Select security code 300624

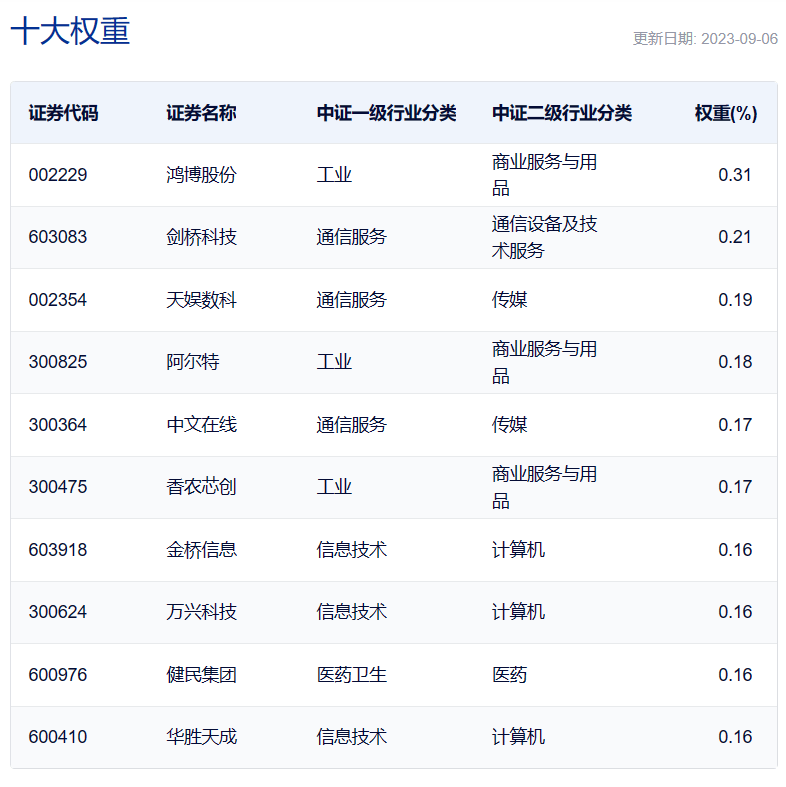[x=58, y=612]
